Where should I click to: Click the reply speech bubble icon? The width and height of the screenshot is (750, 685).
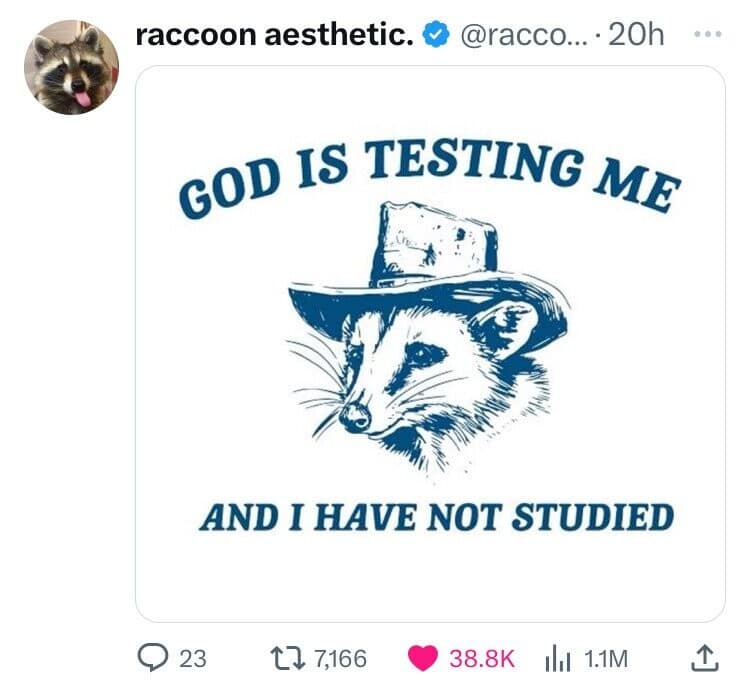pos(151,657)
